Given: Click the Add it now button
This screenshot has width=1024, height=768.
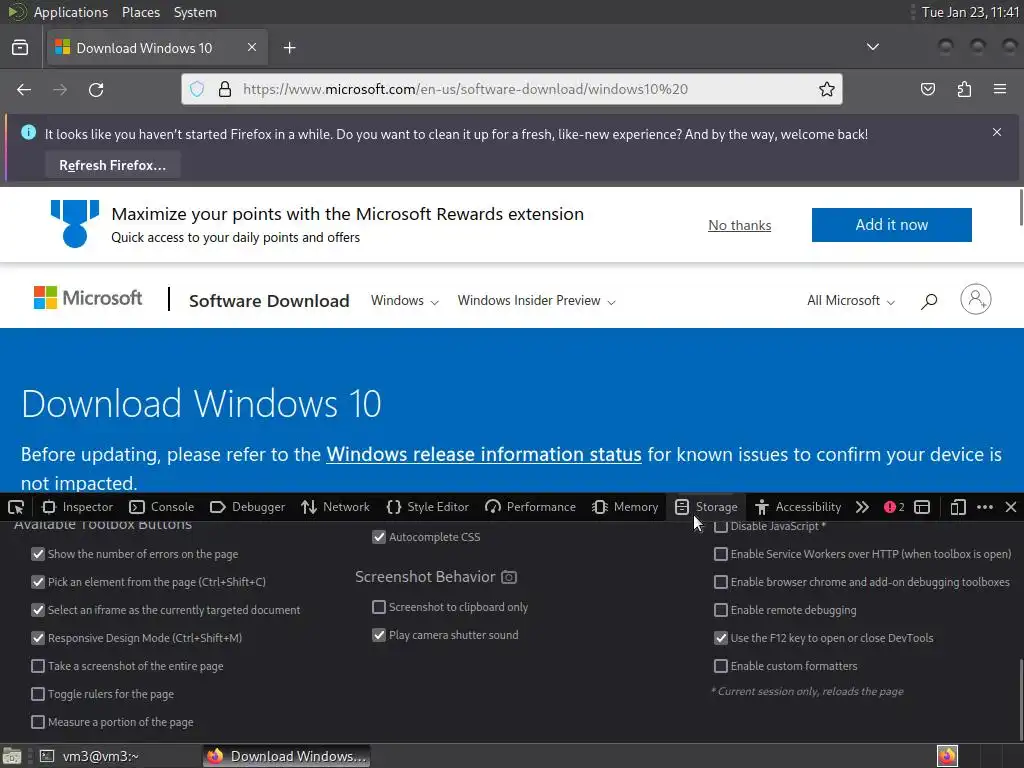Looking at the screenshot, I should (891, 225).
